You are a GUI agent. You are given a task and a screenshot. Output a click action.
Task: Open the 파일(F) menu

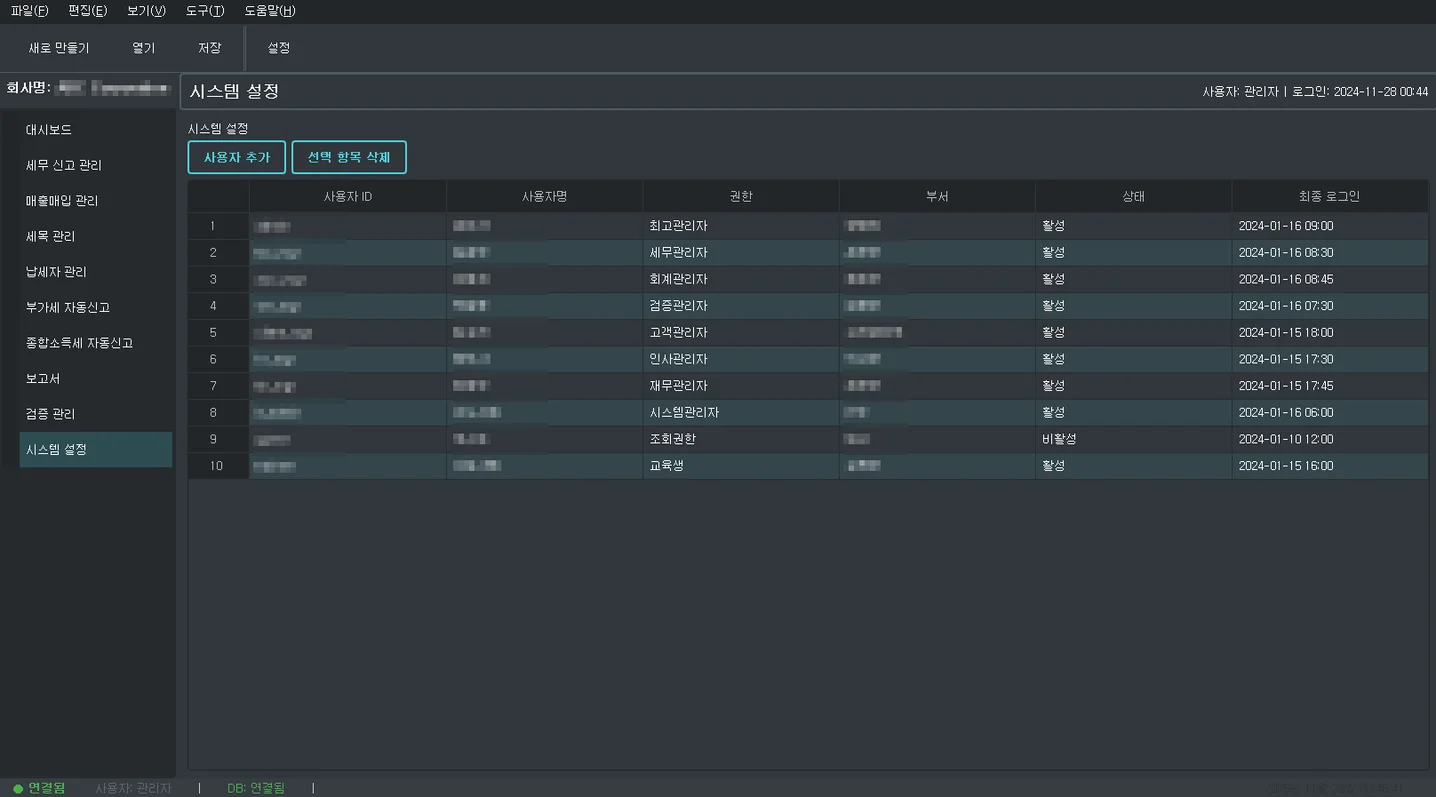[29, 11]
